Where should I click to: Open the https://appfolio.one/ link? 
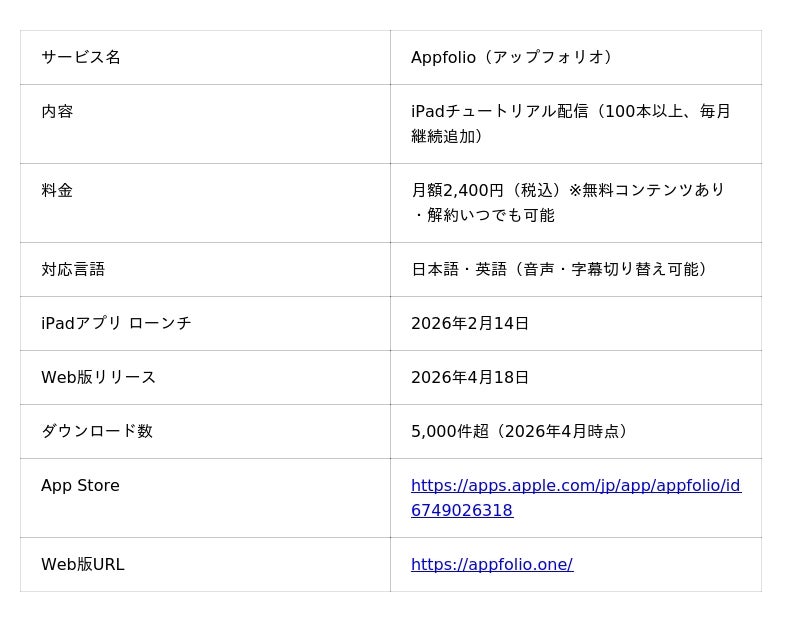coord(491,565)
